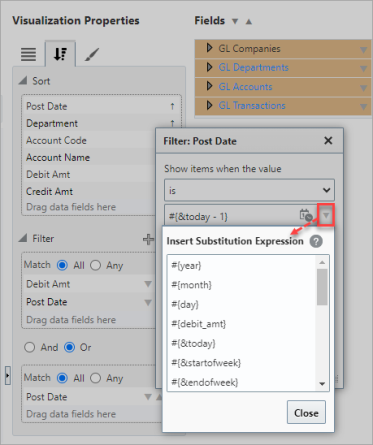Open the list view properties tab icon
This screenshot has height=445, width=373.
[28, 54]
